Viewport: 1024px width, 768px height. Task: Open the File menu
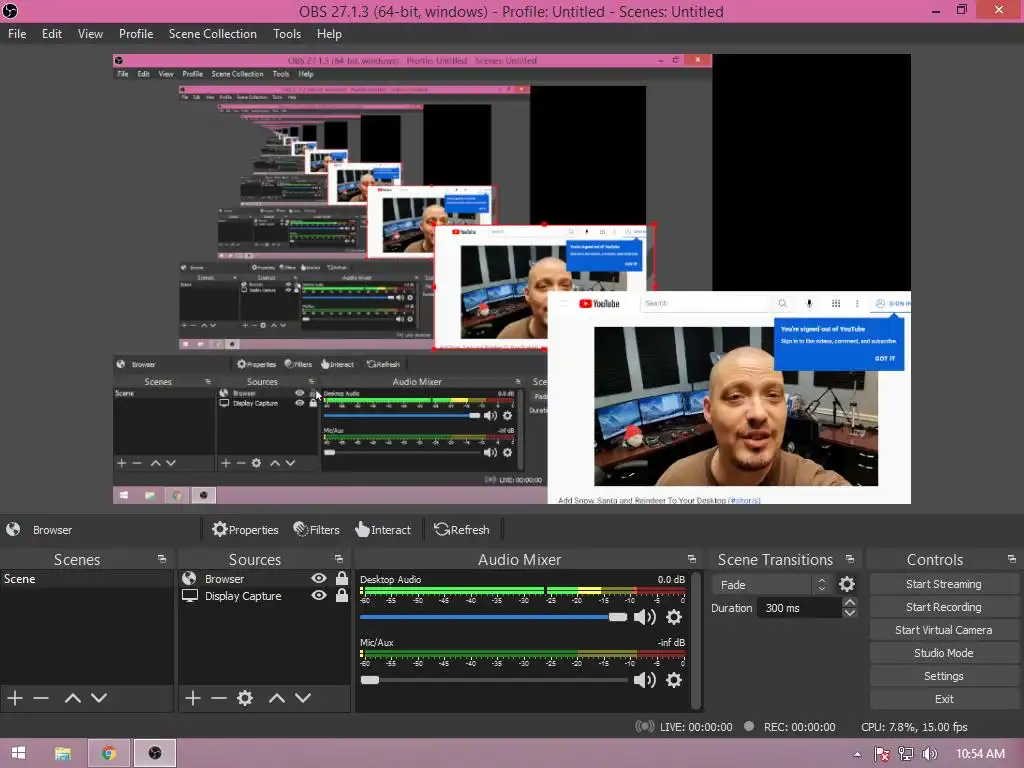[17, 34]
